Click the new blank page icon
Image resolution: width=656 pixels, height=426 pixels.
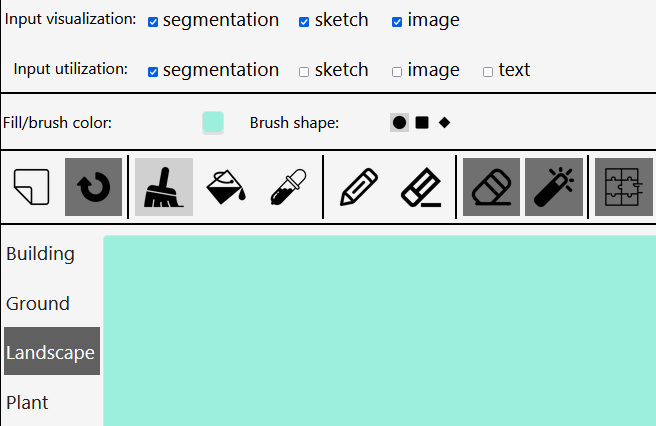point(31,187)
